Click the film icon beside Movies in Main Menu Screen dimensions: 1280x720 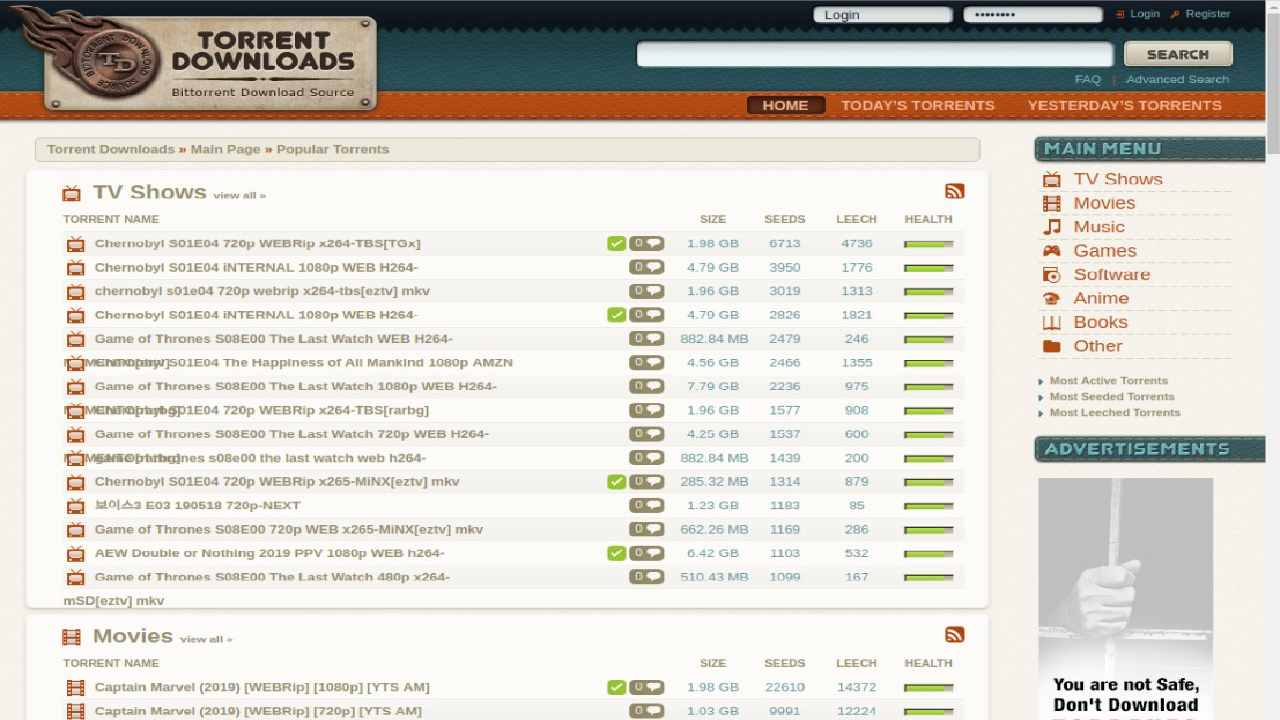[1051, 203]
